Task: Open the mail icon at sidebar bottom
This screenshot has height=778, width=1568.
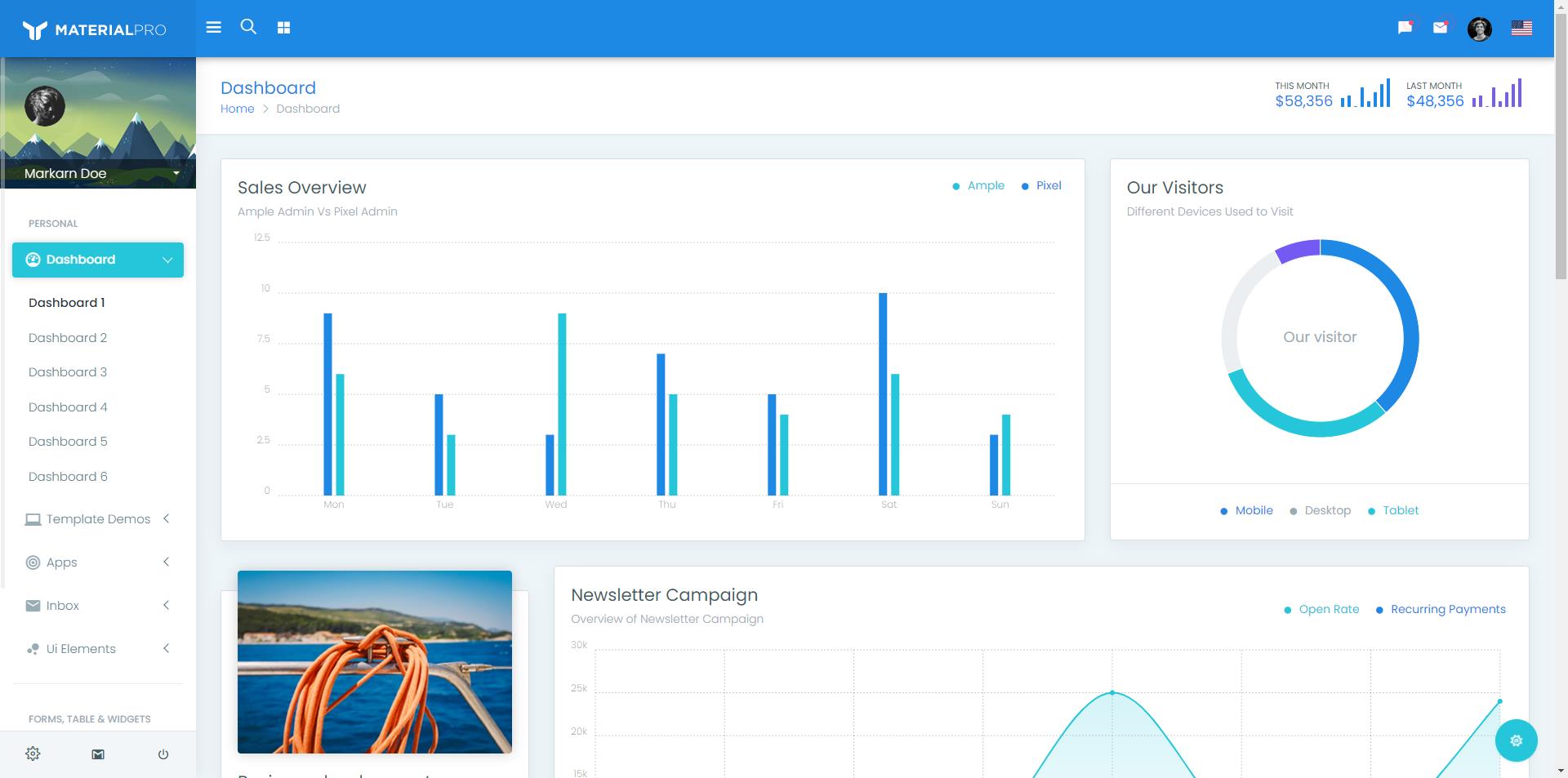Action: click(98, 754)
